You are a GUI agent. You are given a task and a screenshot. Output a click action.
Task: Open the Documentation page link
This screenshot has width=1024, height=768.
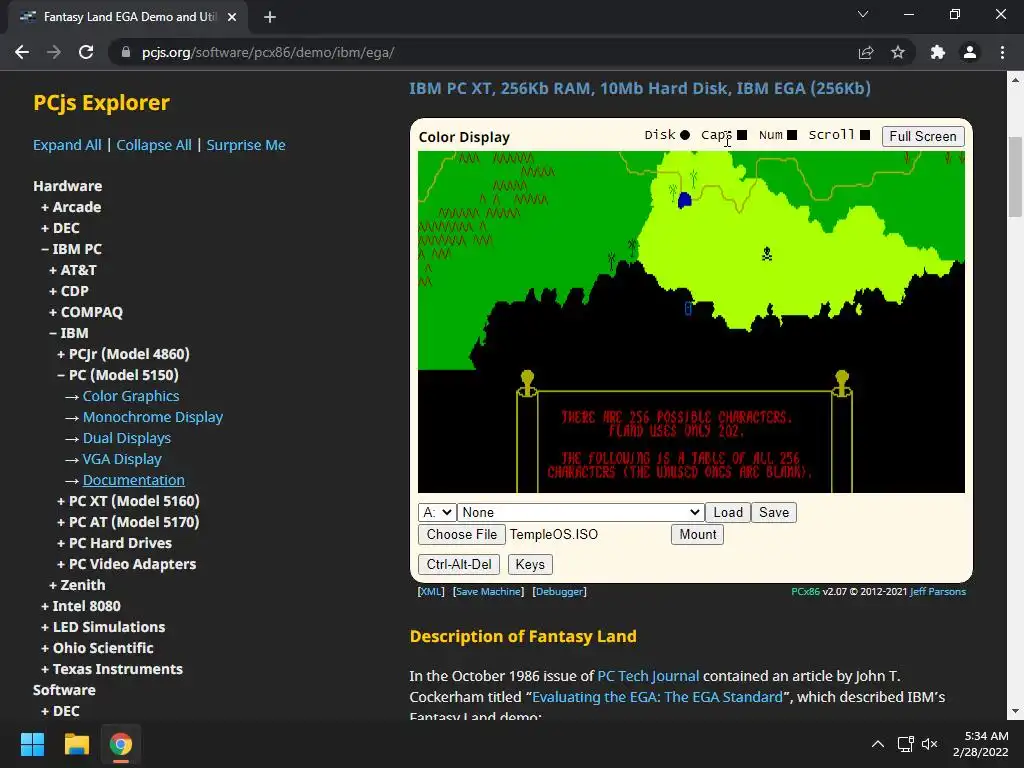[x=134, y=480]
